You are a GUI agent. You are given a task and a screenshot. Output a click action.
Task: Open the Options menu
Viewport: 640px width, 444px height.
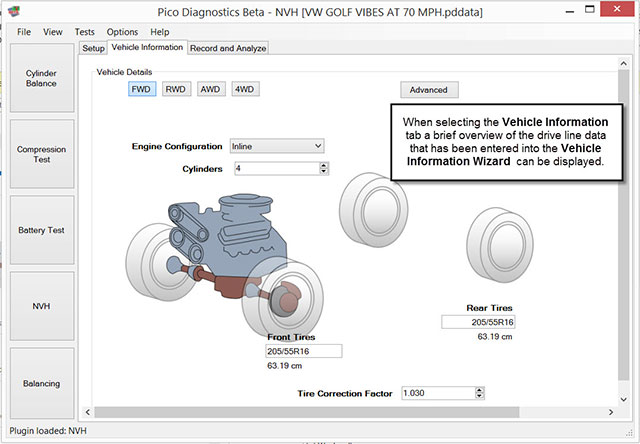122,32
